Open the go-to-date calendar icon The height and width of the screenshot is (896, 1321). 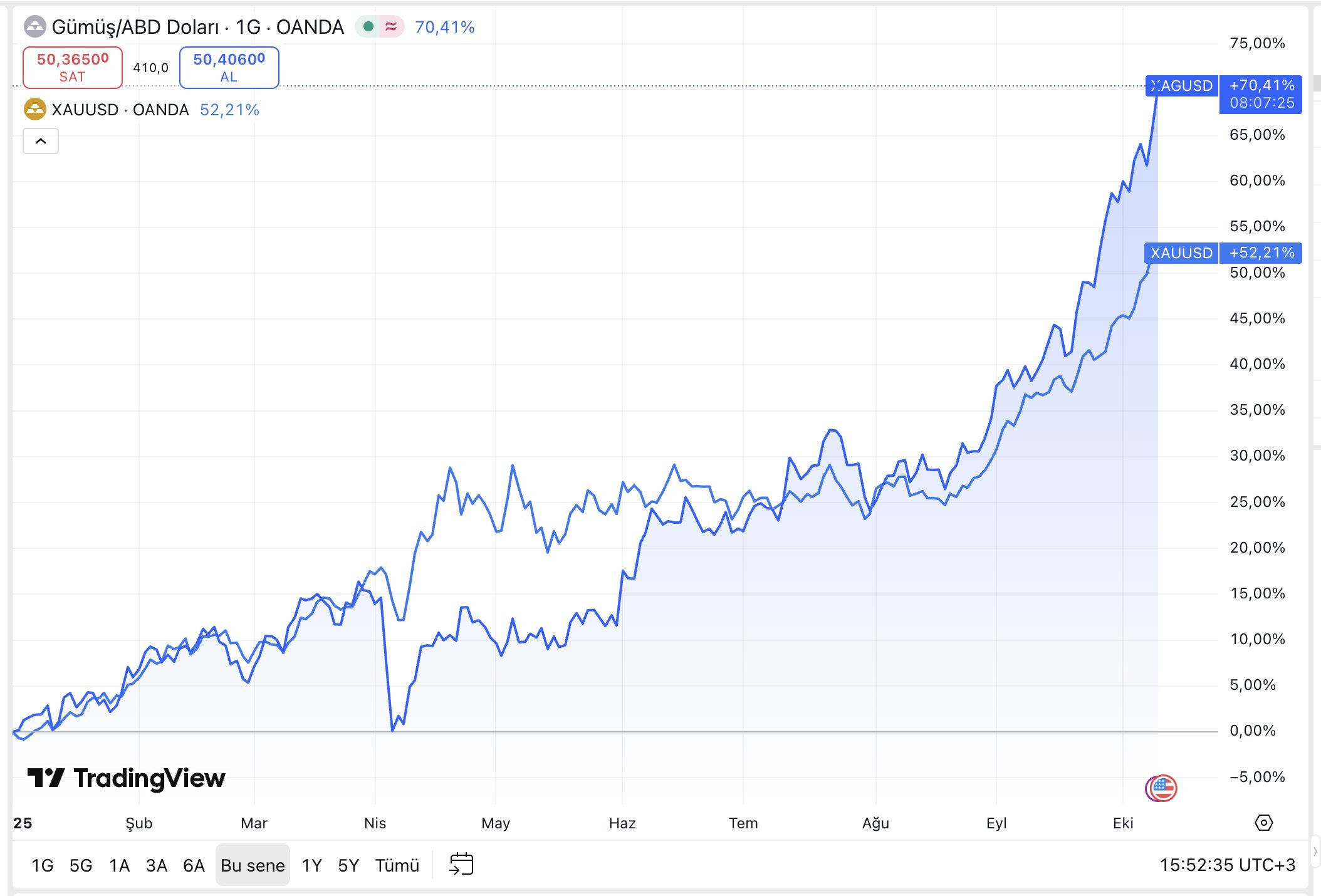461,864
